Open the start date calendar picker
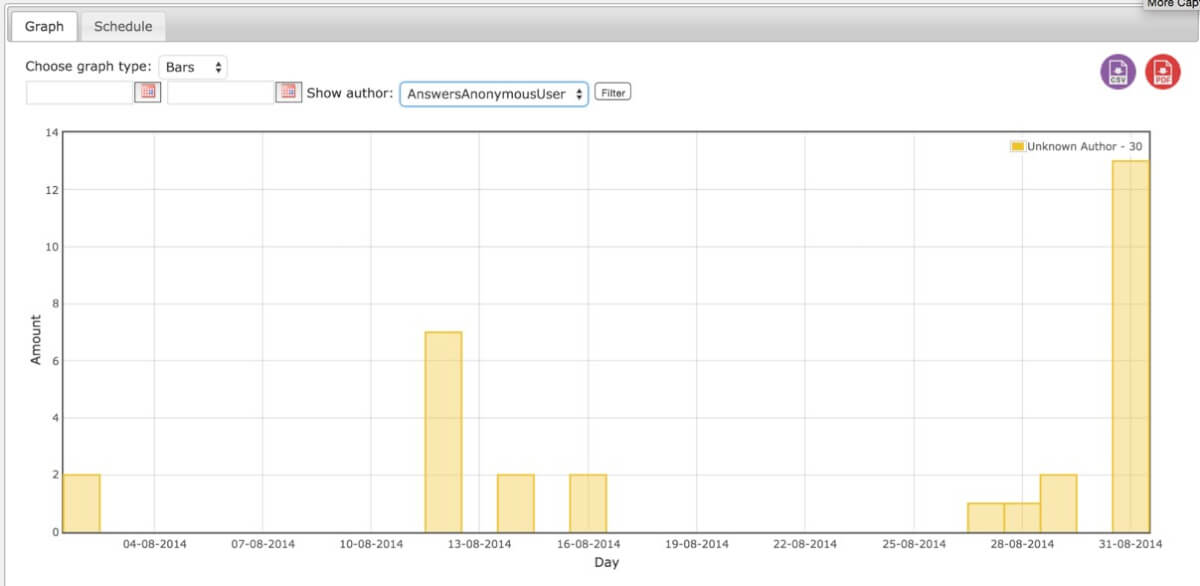The image size is (1200, 586). click(x=147, y=92)
